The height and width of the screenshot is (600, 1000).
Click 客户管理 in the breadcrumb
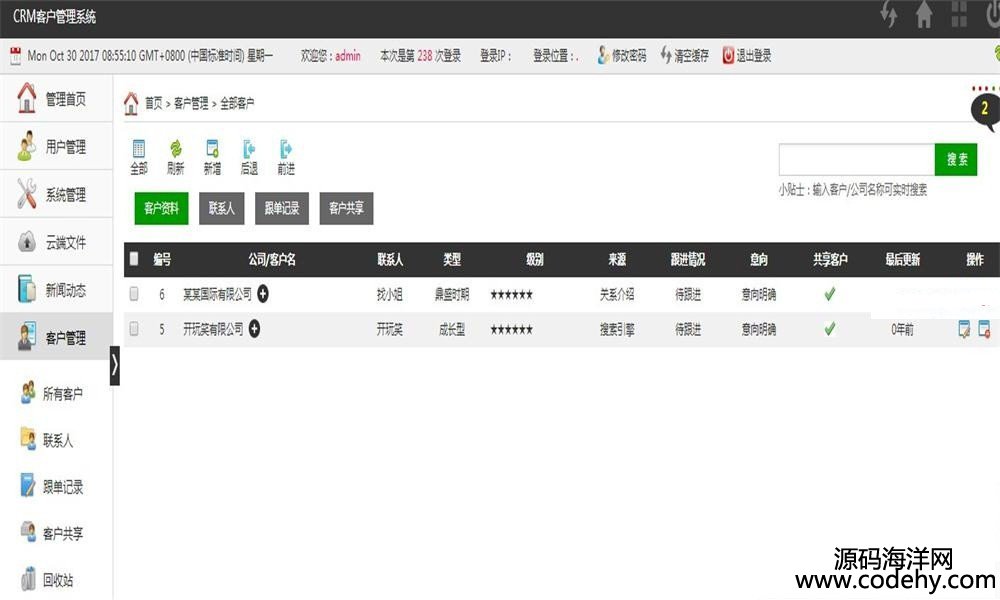191,103
